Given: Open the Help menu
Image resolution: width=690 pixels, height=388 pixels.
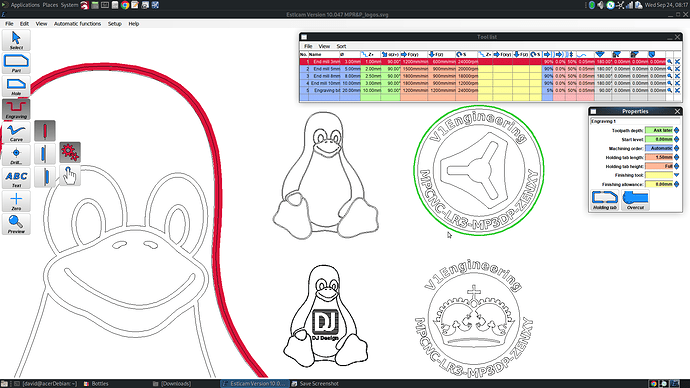Looking at the screenshot, I should click(134, 24).
